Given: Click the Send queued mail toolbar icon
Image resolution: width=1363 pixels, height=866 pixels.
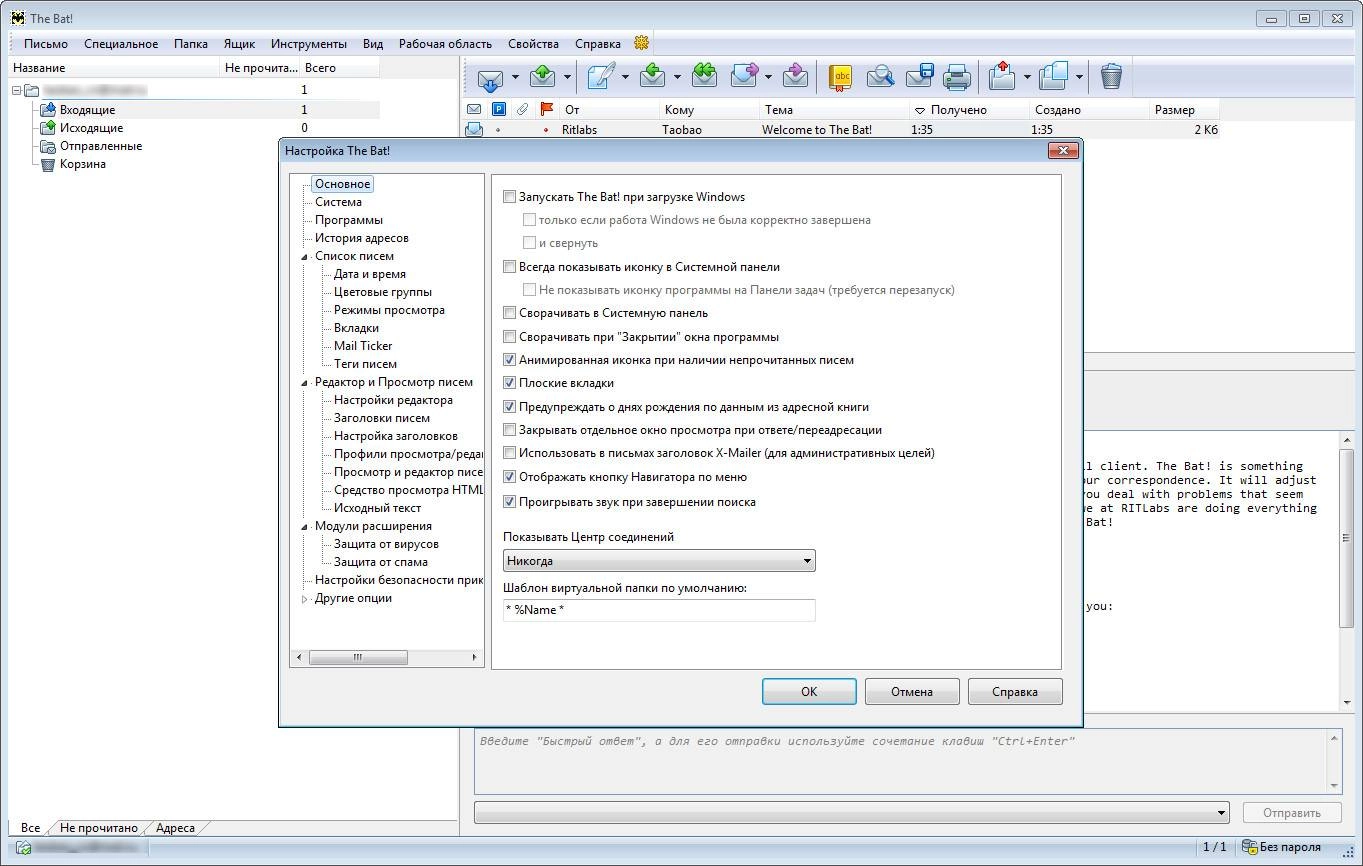Looking at the screenshot, I should (542, 76).
